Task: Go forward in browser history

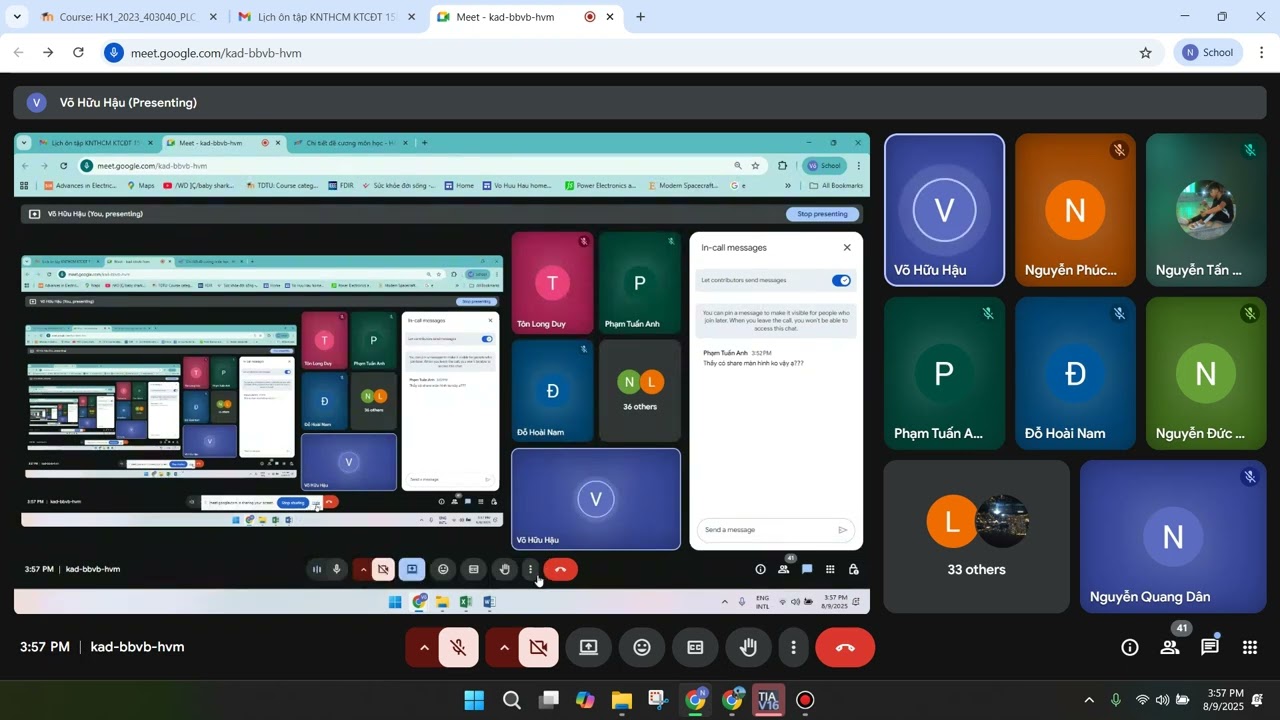Action: (x=48, y=53)
